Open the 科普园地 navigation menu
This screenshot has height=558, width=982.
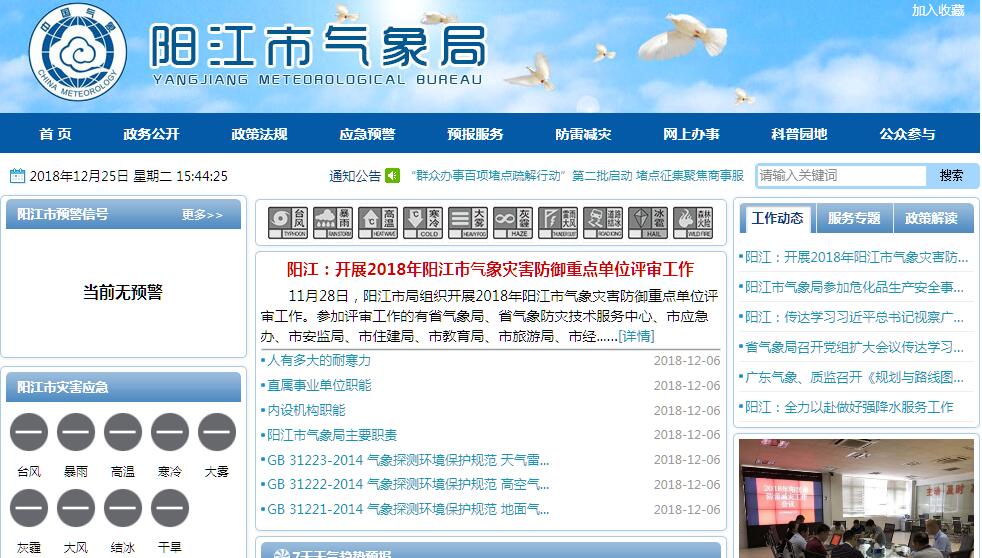pos(799,133)
